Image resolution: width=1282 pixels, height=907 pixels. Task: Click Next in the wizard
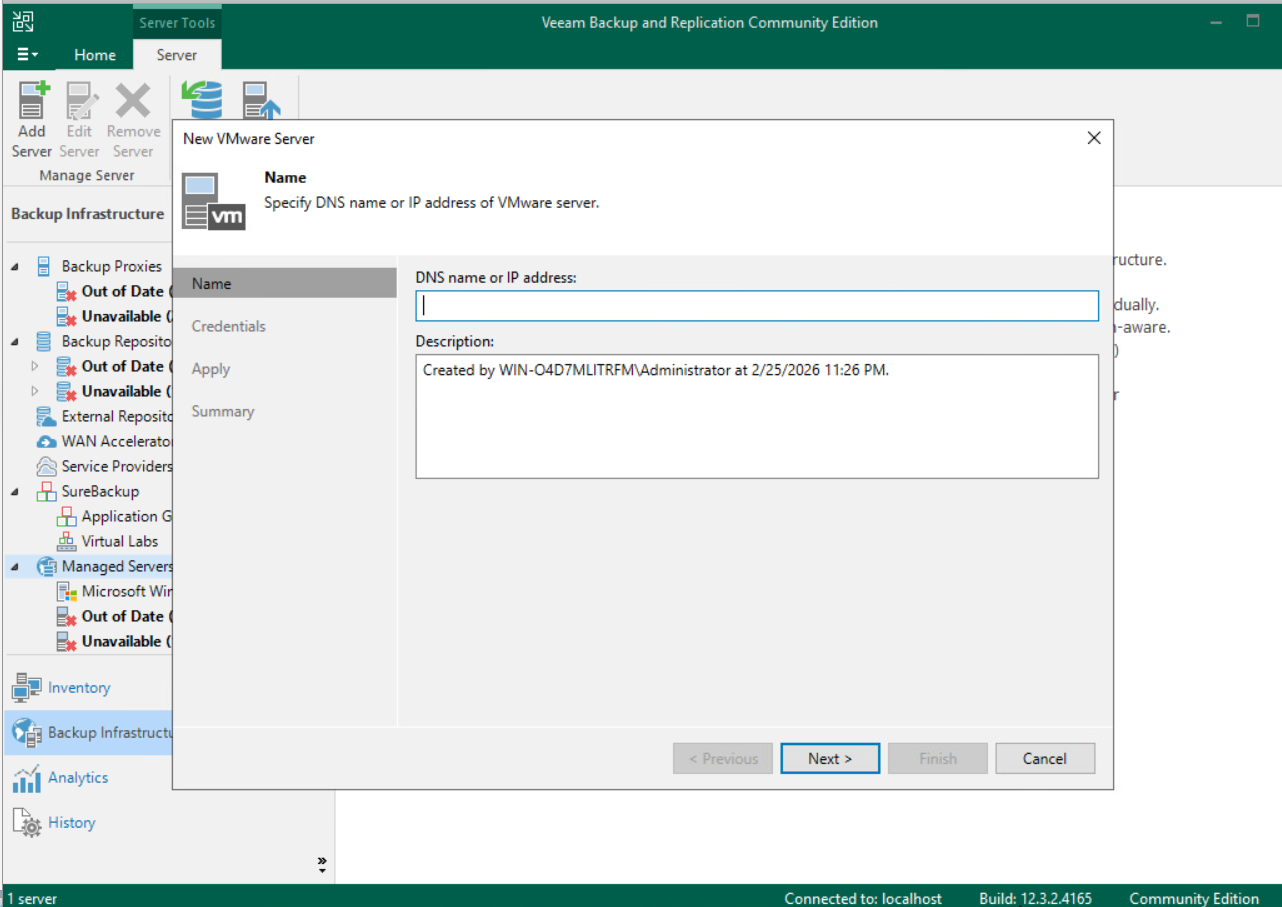click(x=829, y=758)
